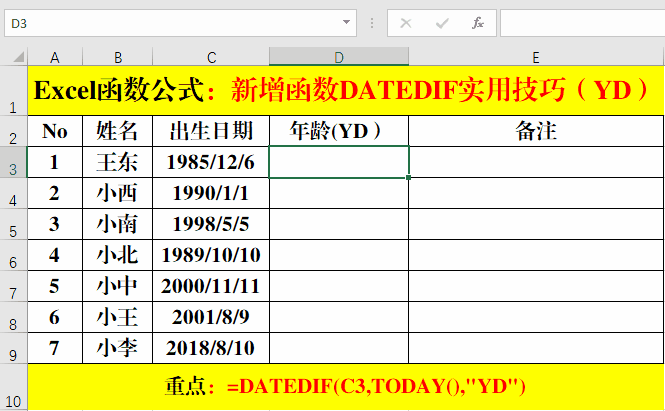Select row 3 header
The width and height of the screenshot is (665, 411).
14,162
